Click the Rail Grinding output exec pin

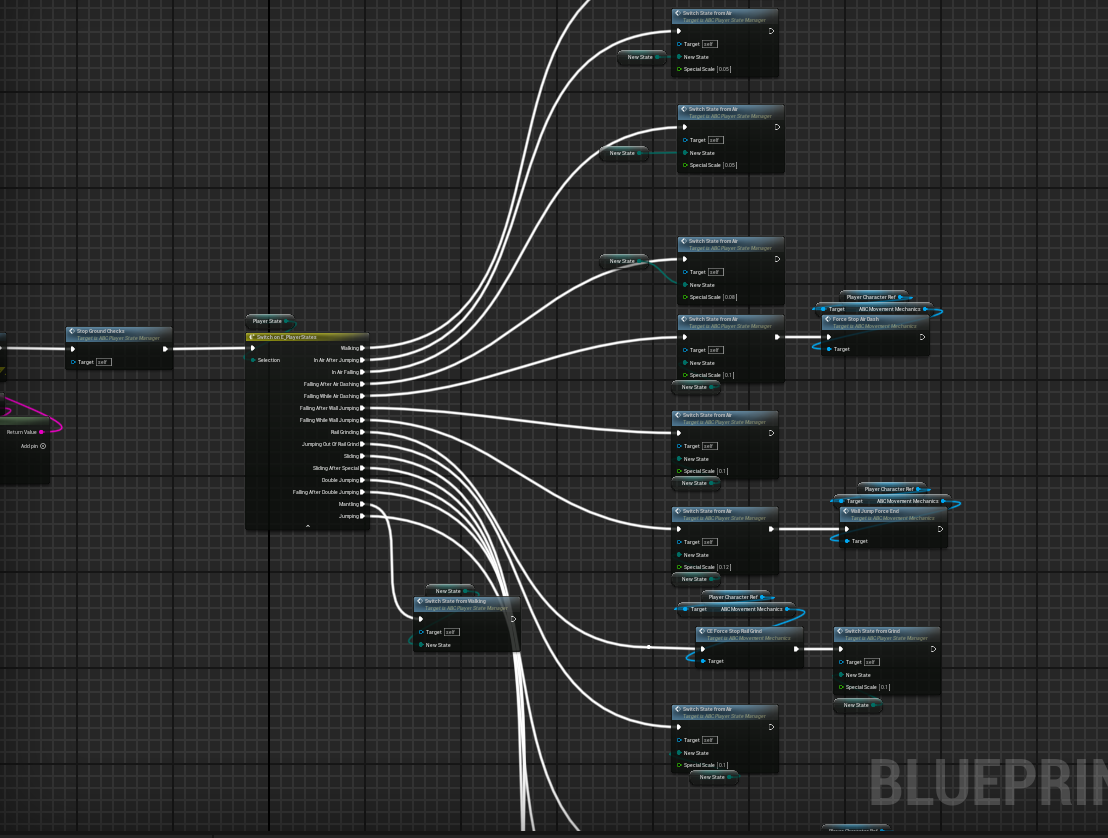click(363, 432)
